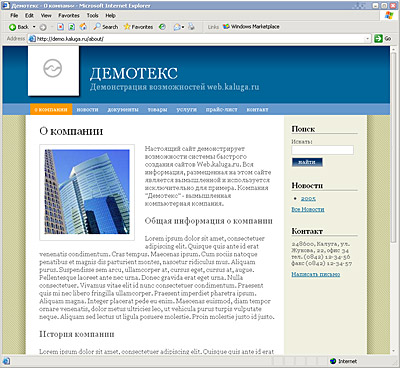
Task: Click the page icon in the status bar
Action: [7, 361]
